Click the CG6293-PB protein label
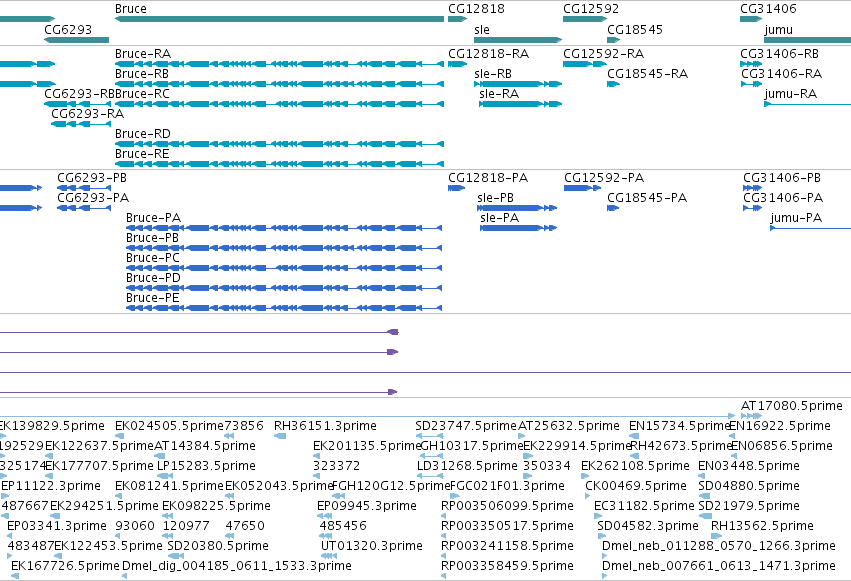The width and height of the screenshot is (851, 581). (92, 178)
